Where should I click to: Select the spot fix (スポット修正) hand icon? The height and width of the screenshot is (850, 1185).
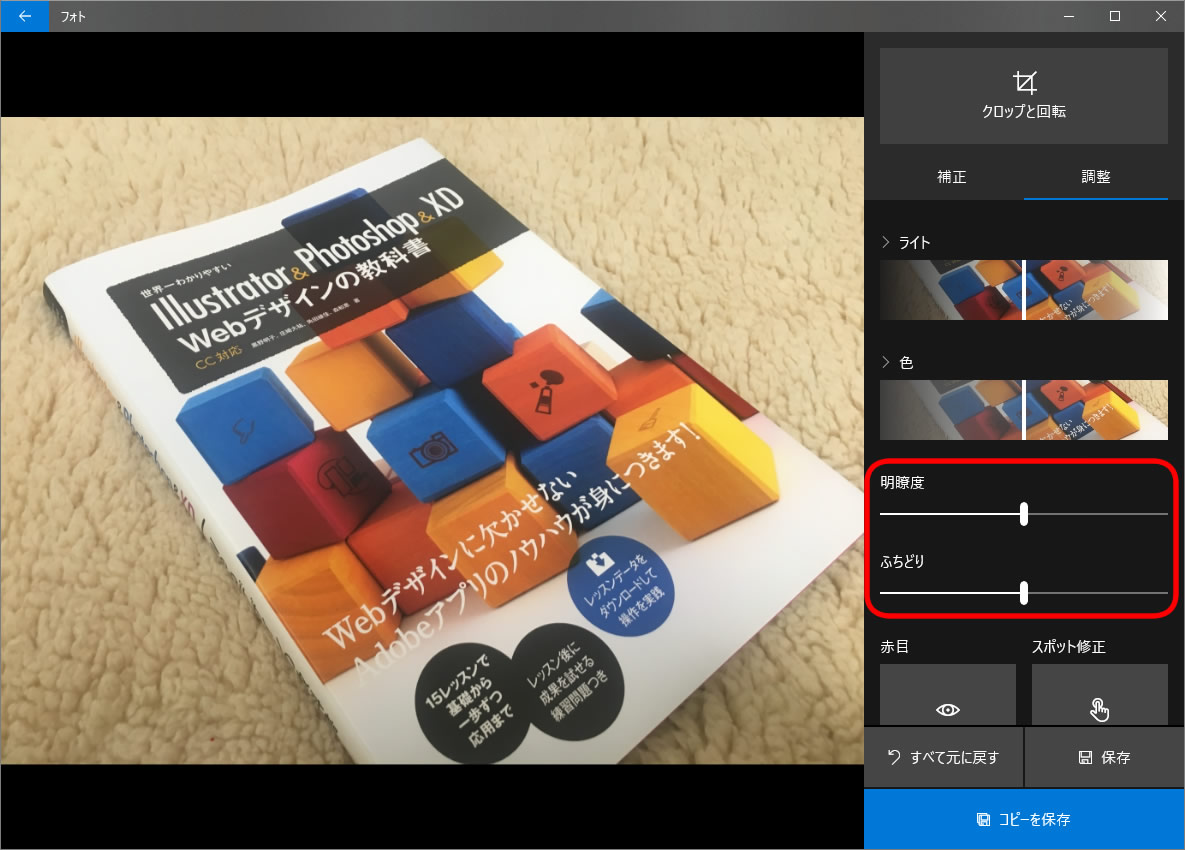1099,709
